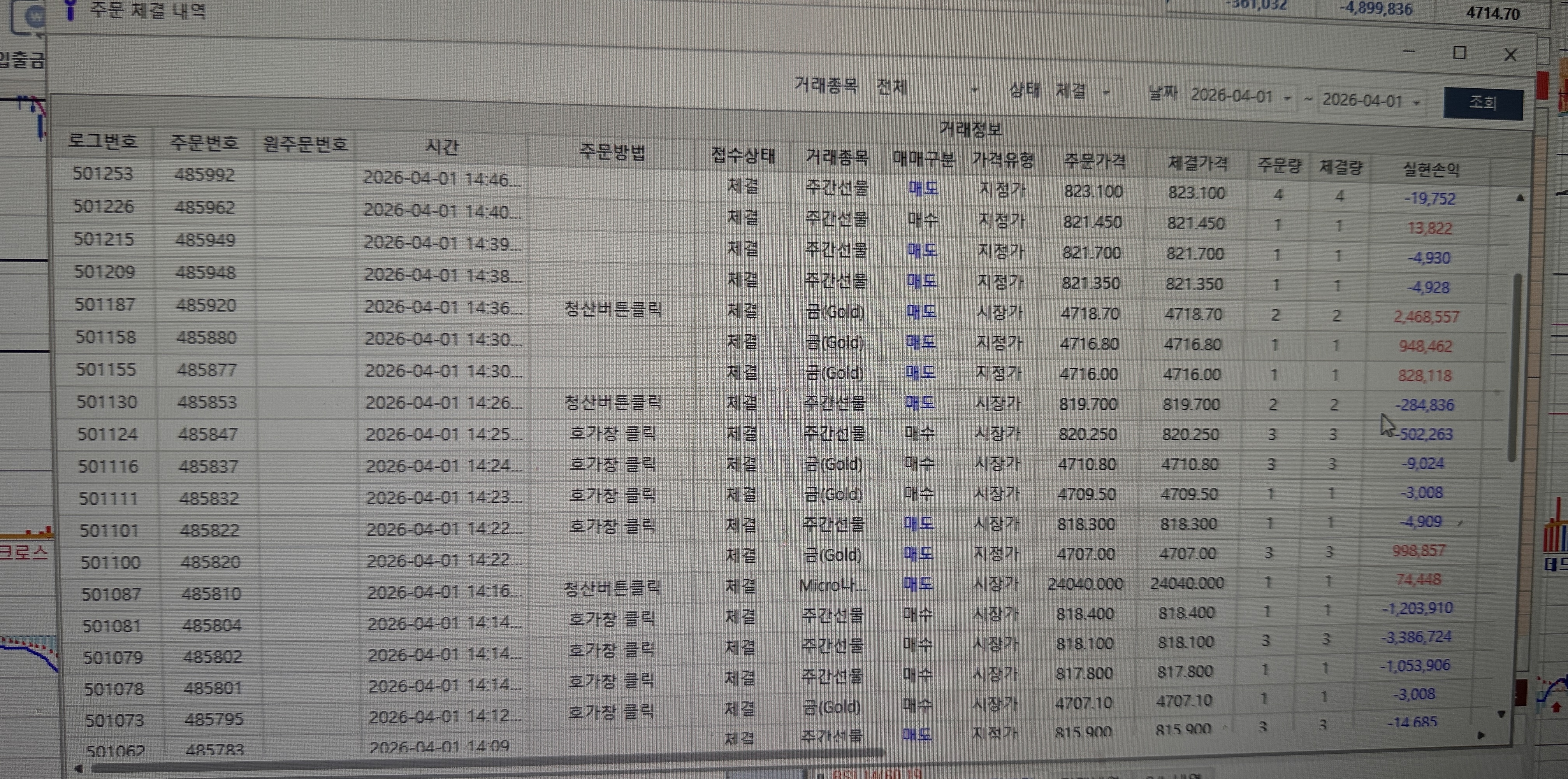Select log number 501226 cell
1568x779 pixels.
[104, 206]
